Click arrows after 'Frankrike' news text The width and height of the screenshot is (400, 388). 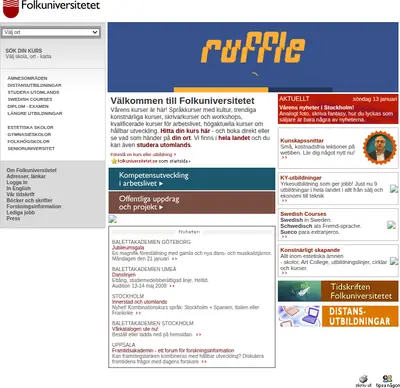pyautogui.click(x=138, y=313)
